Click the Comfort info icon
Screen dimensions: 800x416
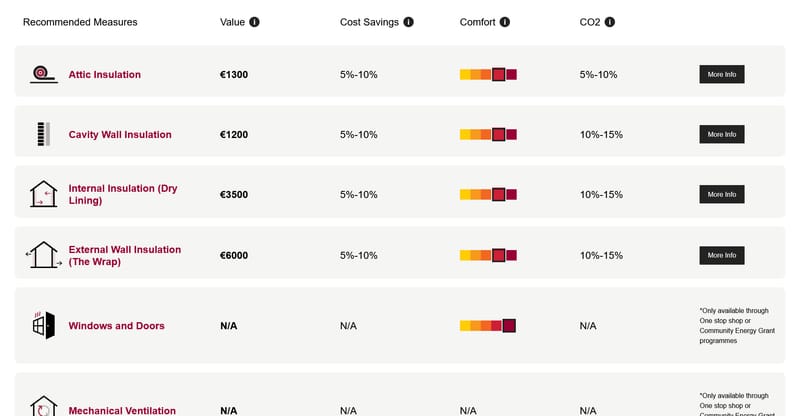tap(505, 22)
